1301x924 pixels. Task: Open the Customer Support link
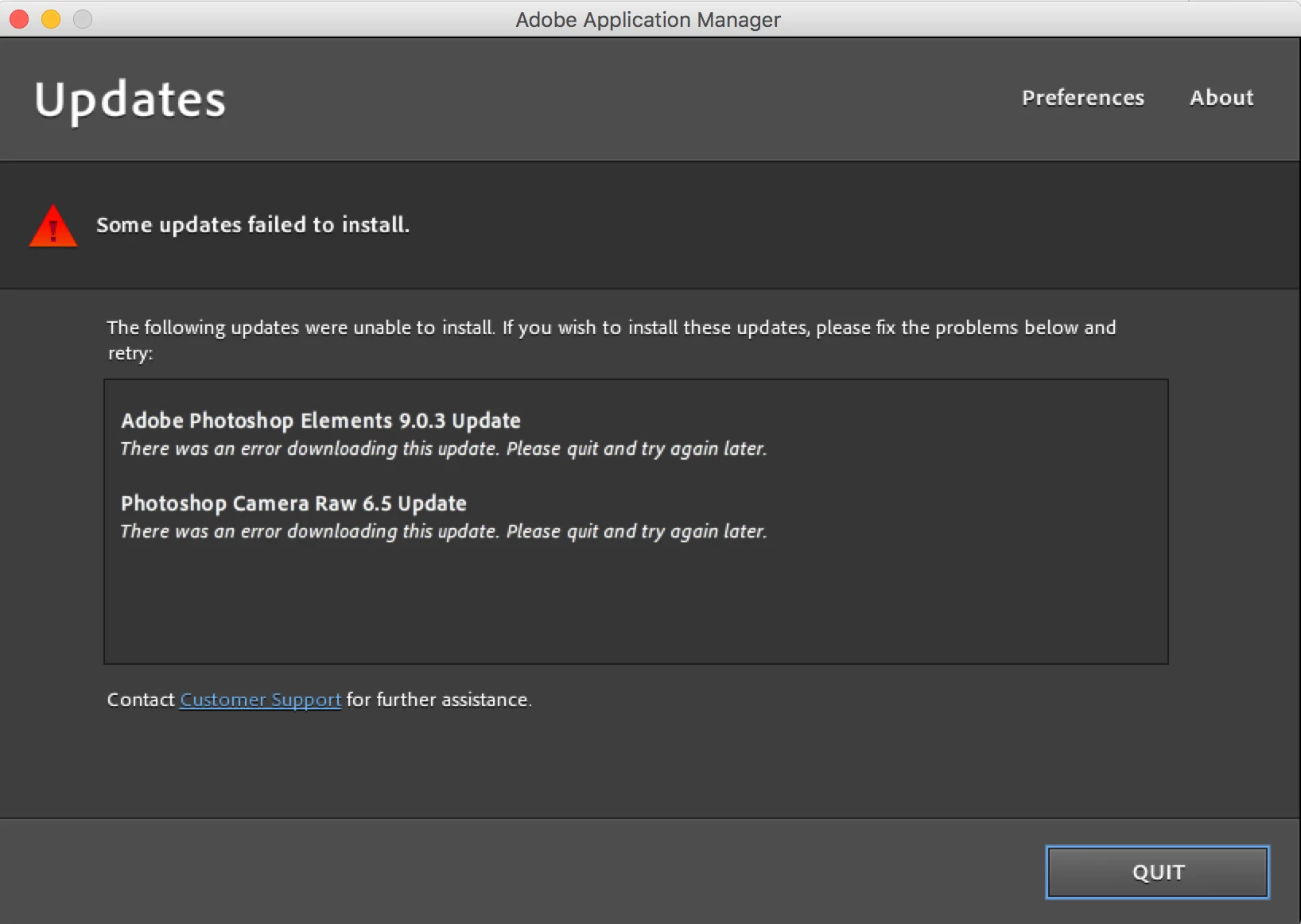click(261, 700)
